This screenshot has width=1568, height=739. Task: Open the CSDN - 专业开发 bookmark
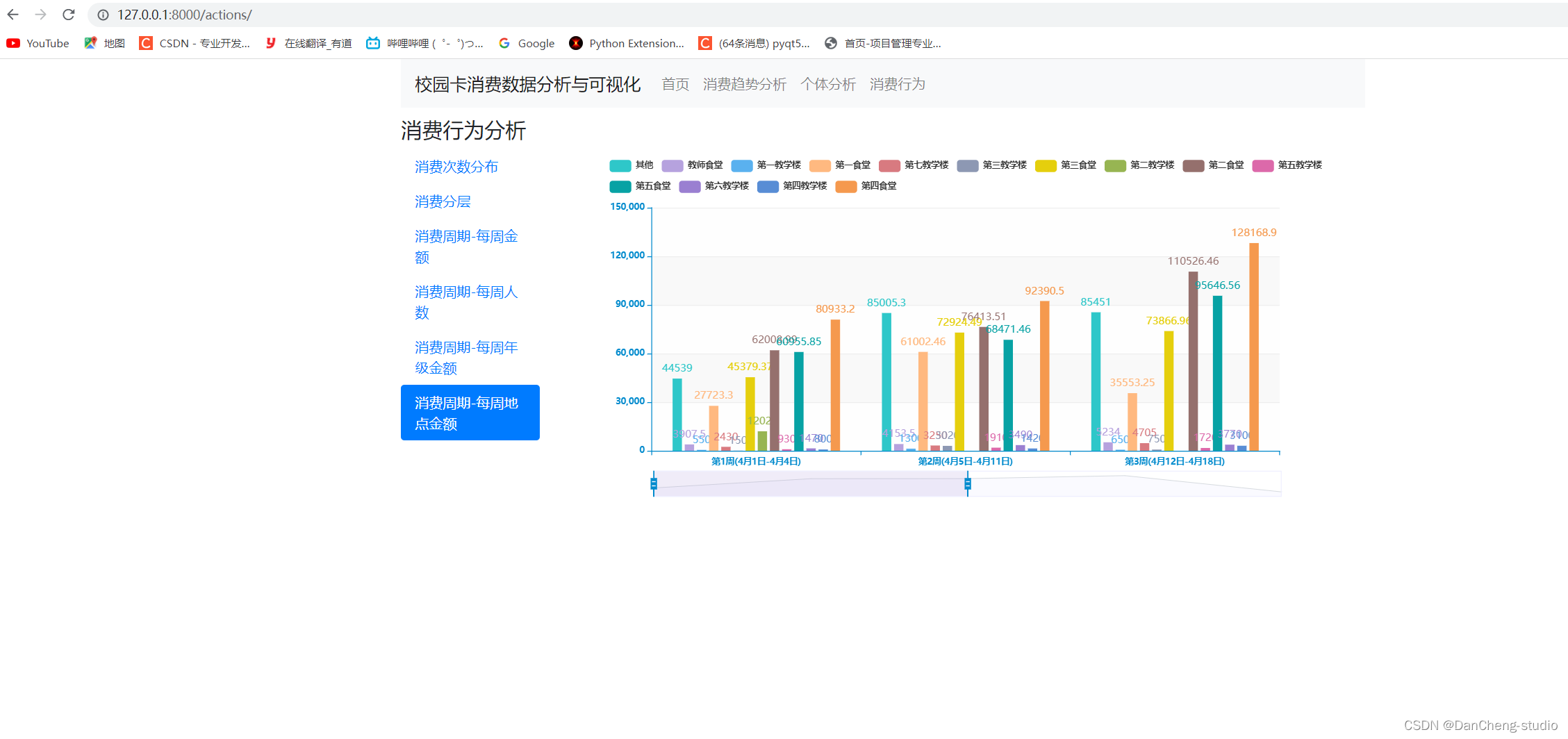(195, 43)
